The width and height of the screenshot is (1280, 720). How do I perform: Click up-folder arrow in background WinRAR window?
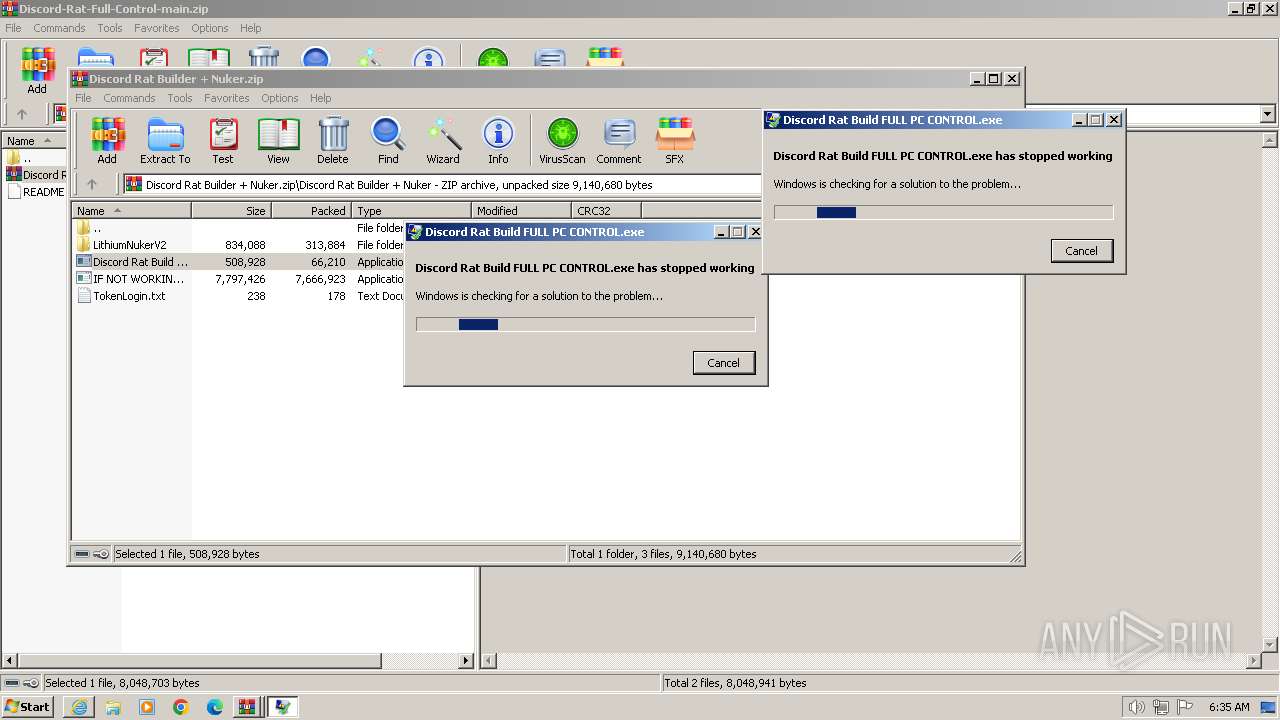click(22, 114)
